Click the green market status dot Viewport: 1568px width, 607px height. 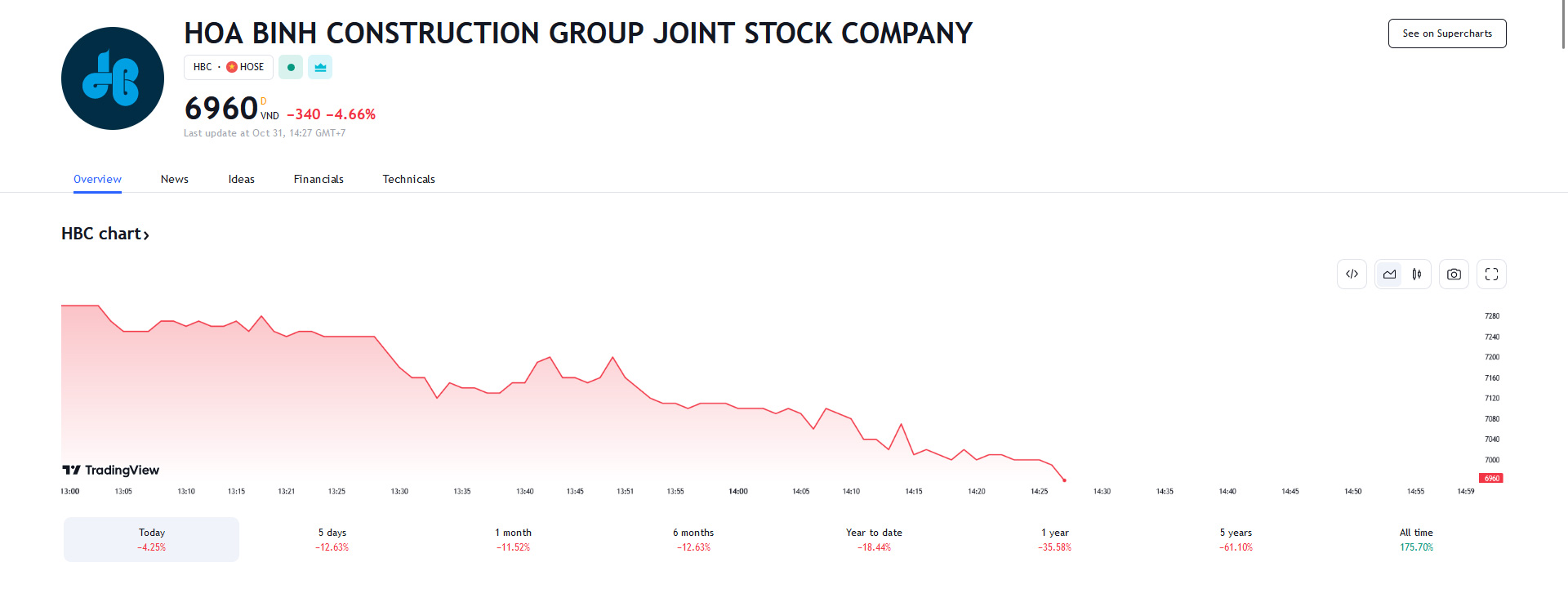[291, 67]
